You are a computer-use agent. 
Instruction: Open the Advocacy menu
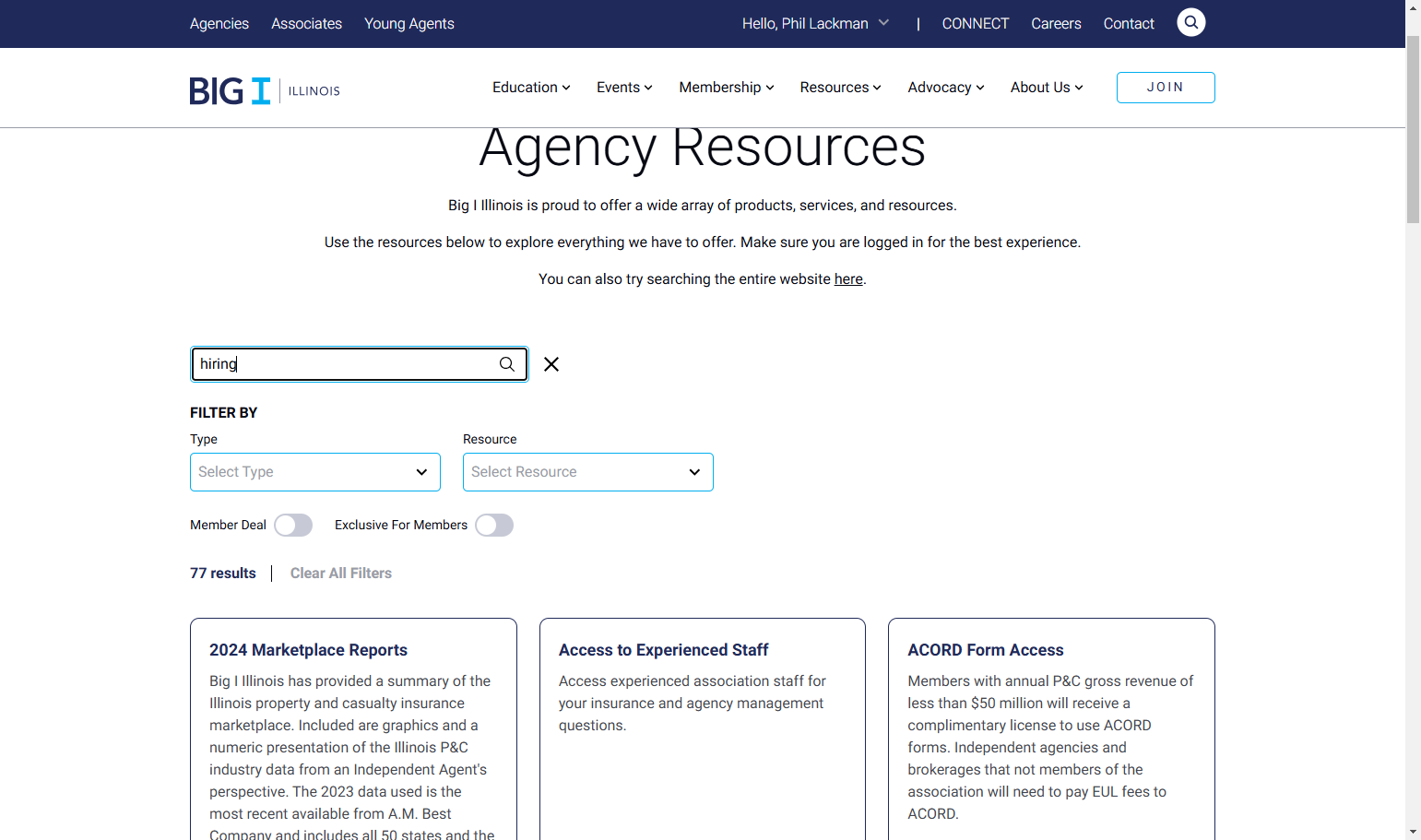[946, 88]
